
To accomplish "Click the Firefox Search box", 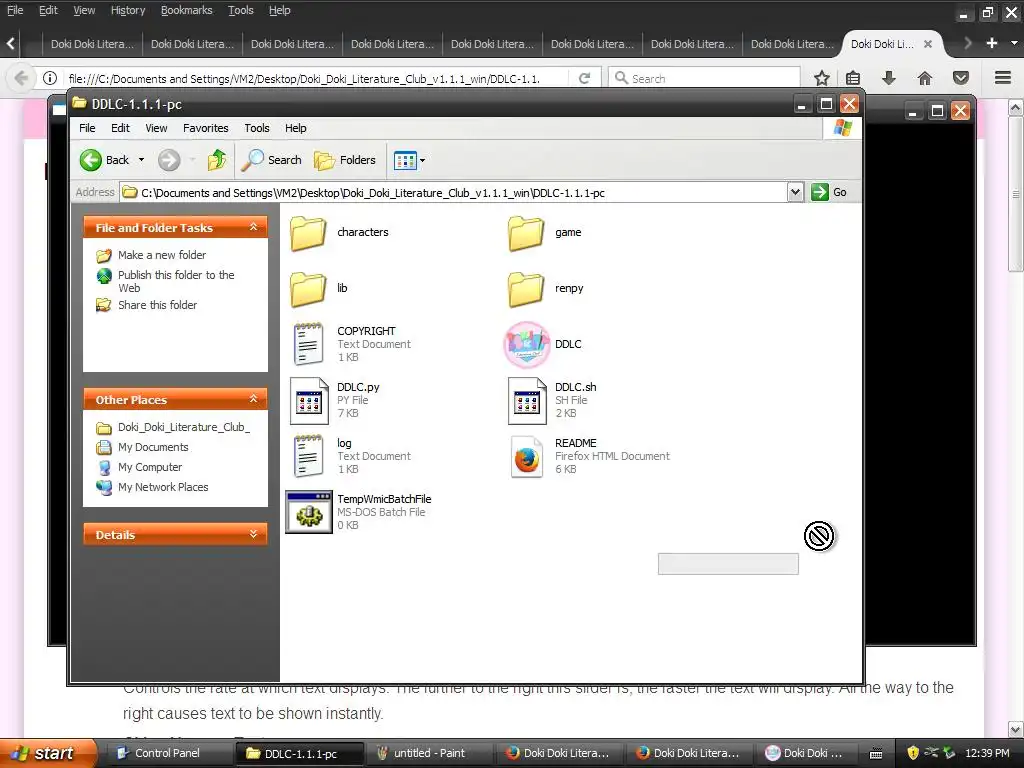I will pos(704,78).
